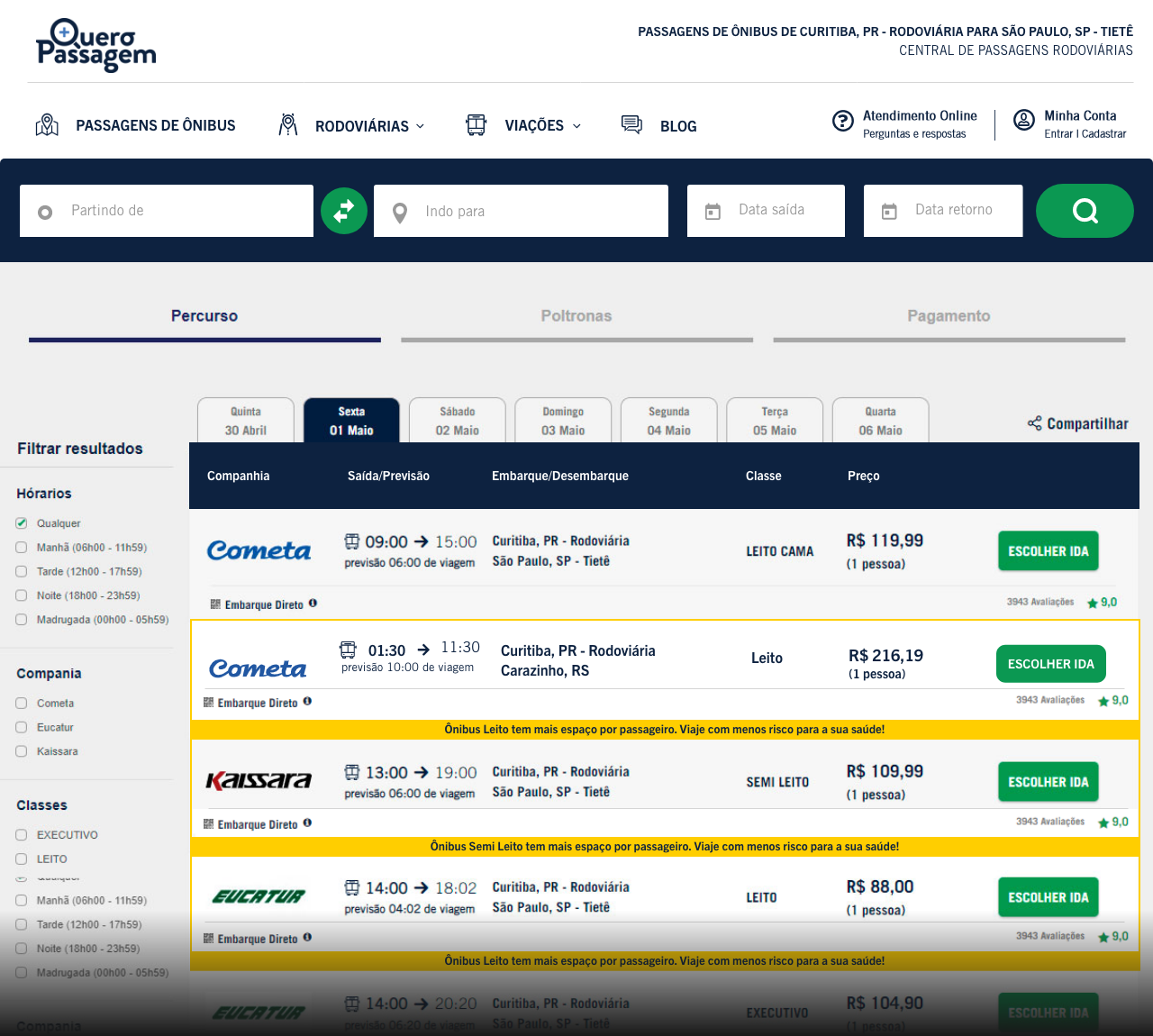Check the Eucatur company filter
The image size is (1153, 1036).
22,727
